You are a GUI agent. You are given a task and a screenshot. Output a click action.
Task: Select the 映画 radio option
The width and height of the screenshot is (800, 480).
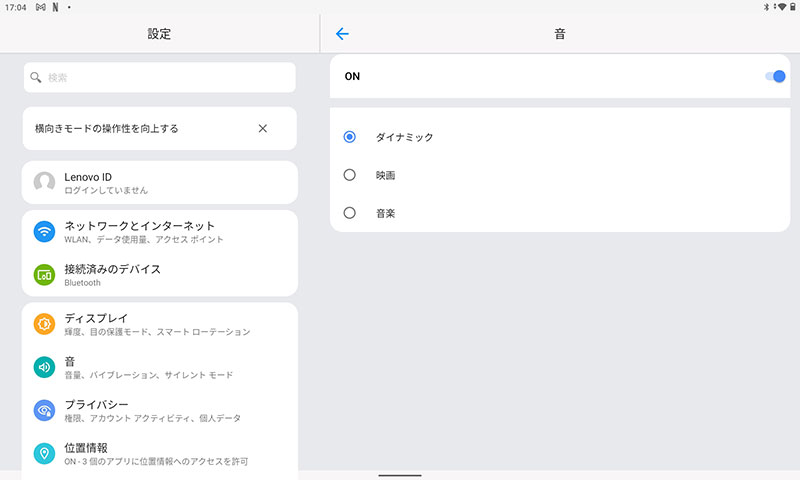pyautogui.click(x=349, y=175)
